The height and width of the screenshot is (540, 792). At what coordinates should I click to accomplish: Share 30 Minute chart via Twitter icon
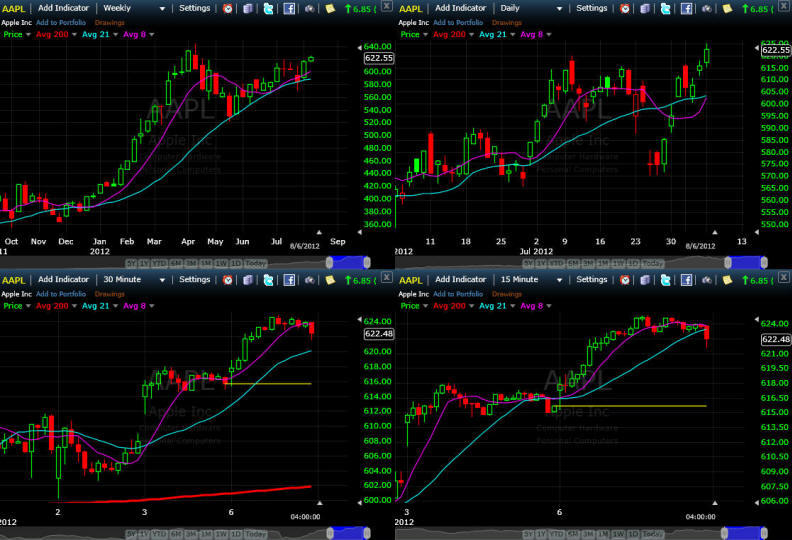pos(268,280)
